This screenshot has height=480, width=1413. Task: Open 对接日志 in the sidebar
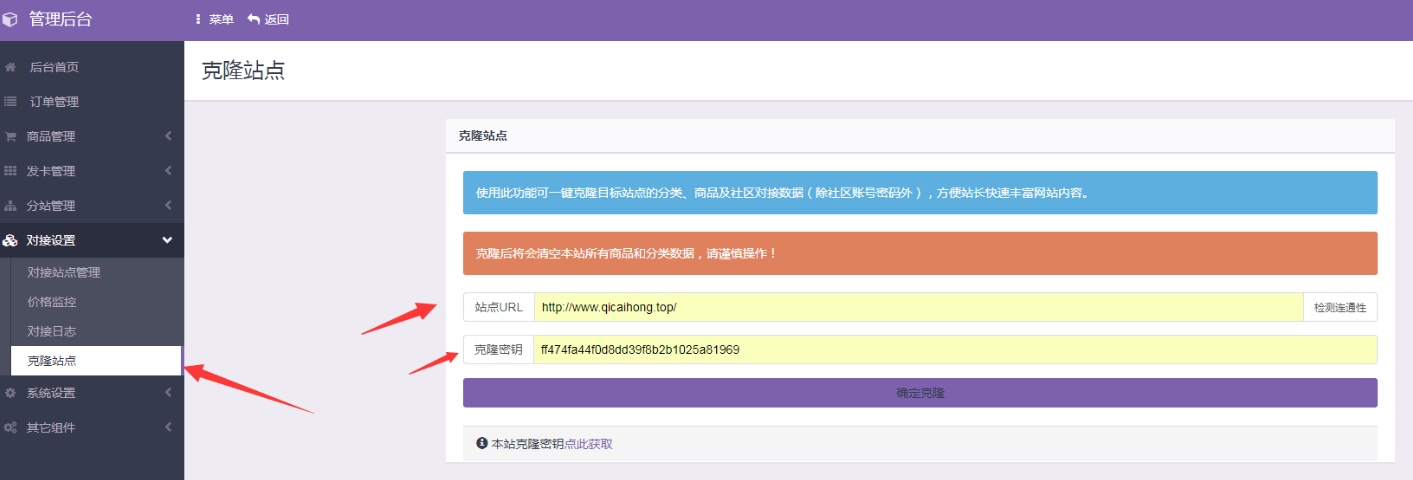tap(52, 331)
